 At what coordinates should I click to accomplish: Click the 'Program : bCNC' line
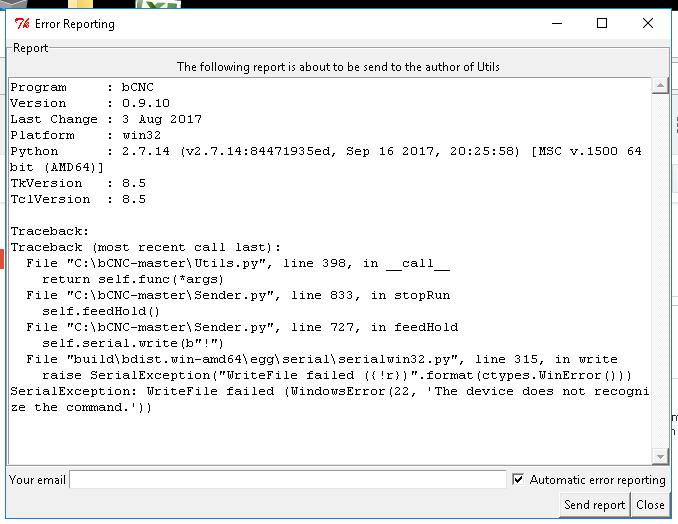click(x=82, y=87)
